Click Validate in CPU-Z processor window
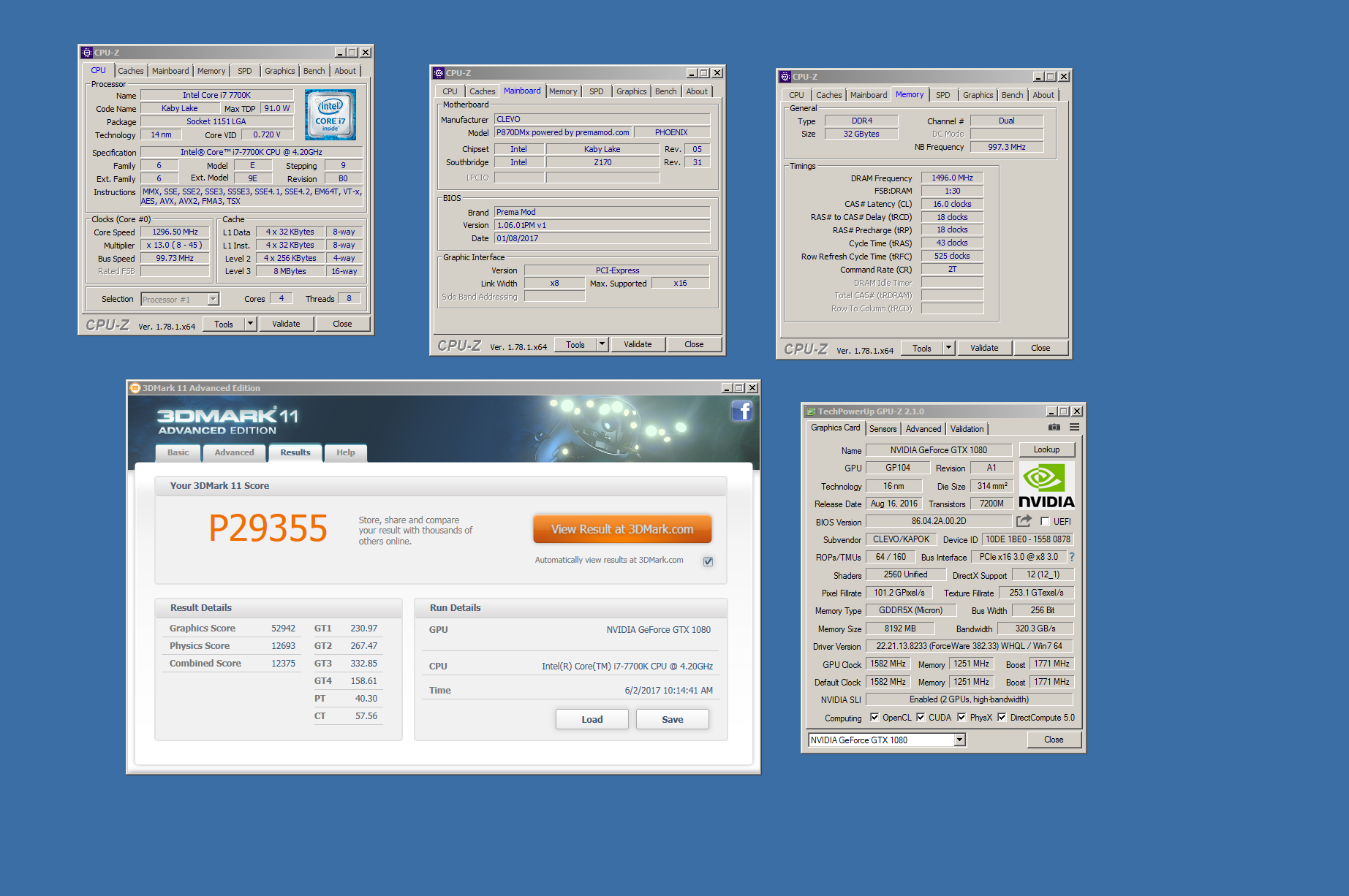The image size is (1349, 896). point(286,324)
